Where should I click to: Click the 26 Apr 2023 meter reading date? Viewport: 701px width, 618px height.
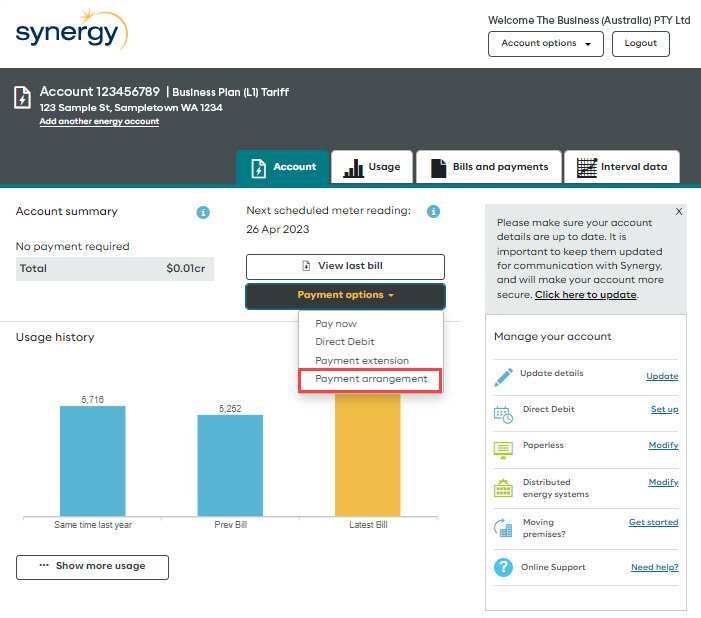(278, 229)
